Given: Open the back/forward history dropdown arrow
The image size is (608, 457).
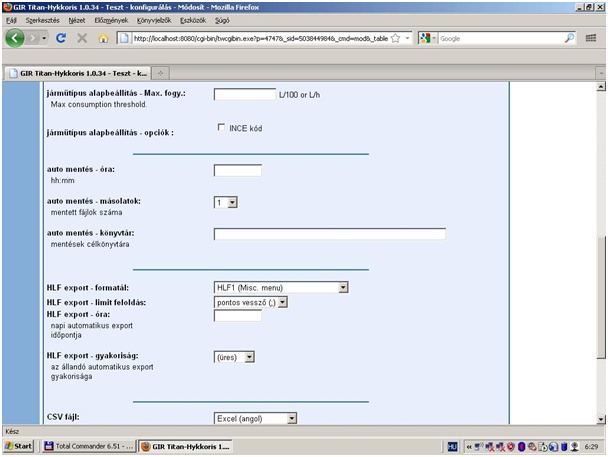Looking at the screenshot, I should click(x=44, y=38).
